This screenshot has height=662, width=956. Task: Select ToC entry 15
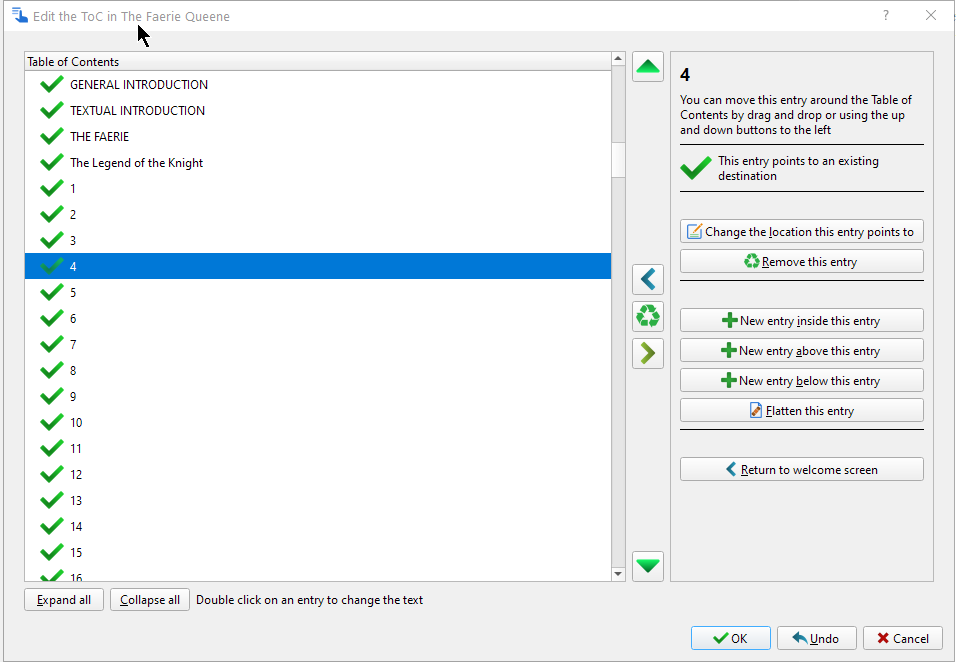point(318,553)
